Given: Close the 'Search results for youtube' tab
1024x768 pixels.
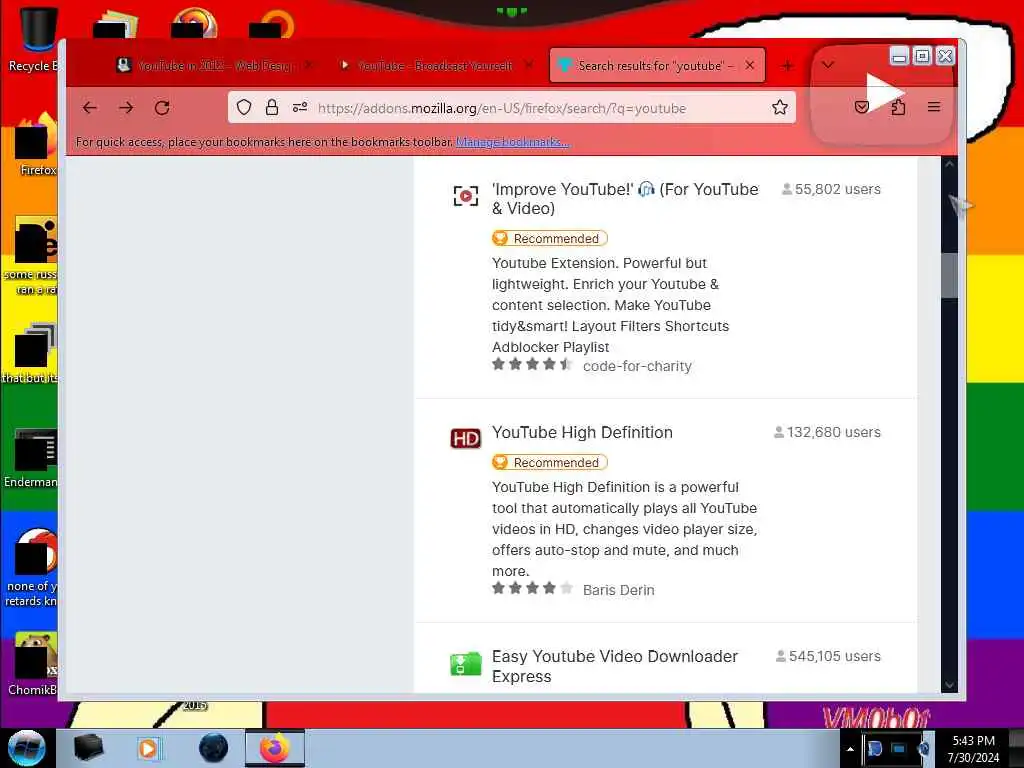Looking at the screenshot, I should pyautogui.click(x=750, y=65).
